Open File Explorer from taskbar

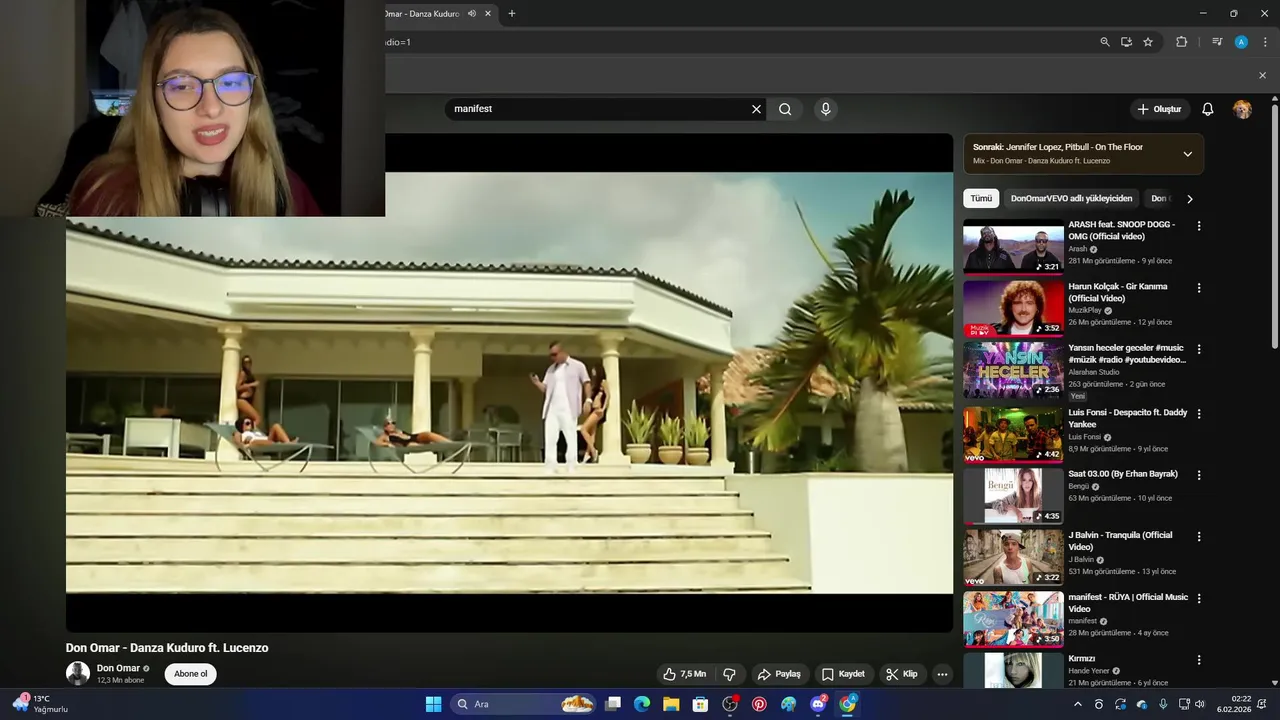coord(671,704)
